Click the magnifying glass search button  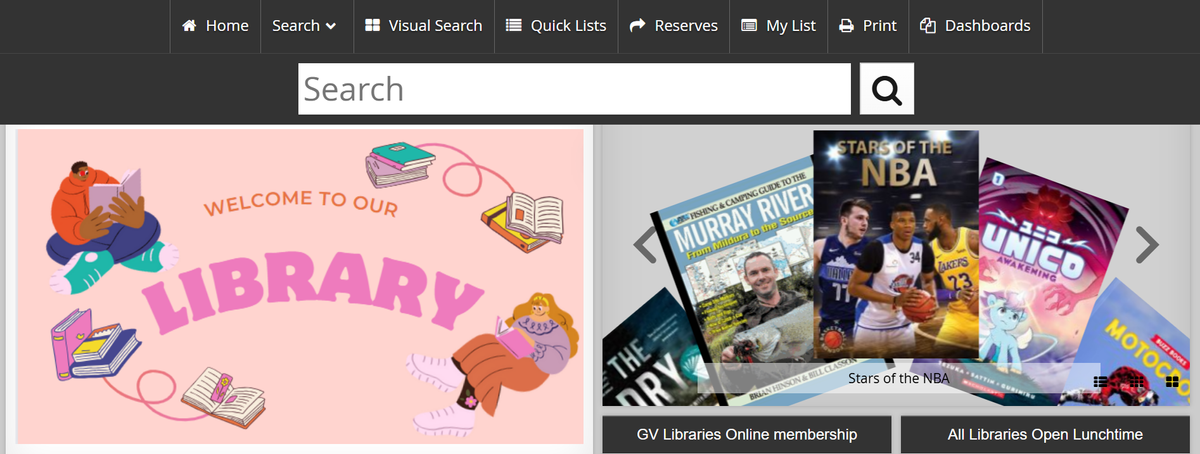[886, 89]
